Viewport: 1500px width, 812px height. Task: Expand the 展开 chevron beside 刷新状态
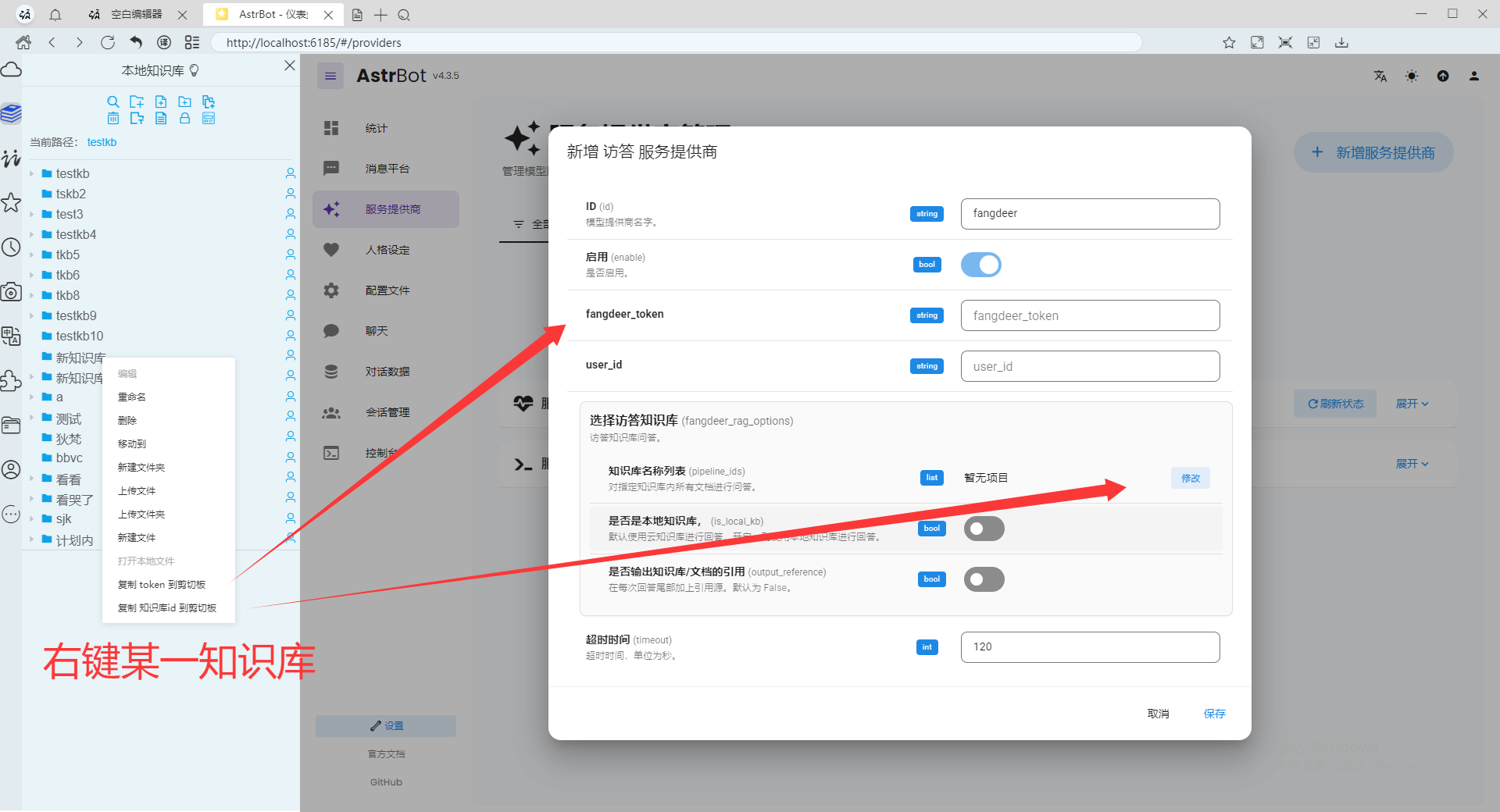click(x=1411, y=404)
